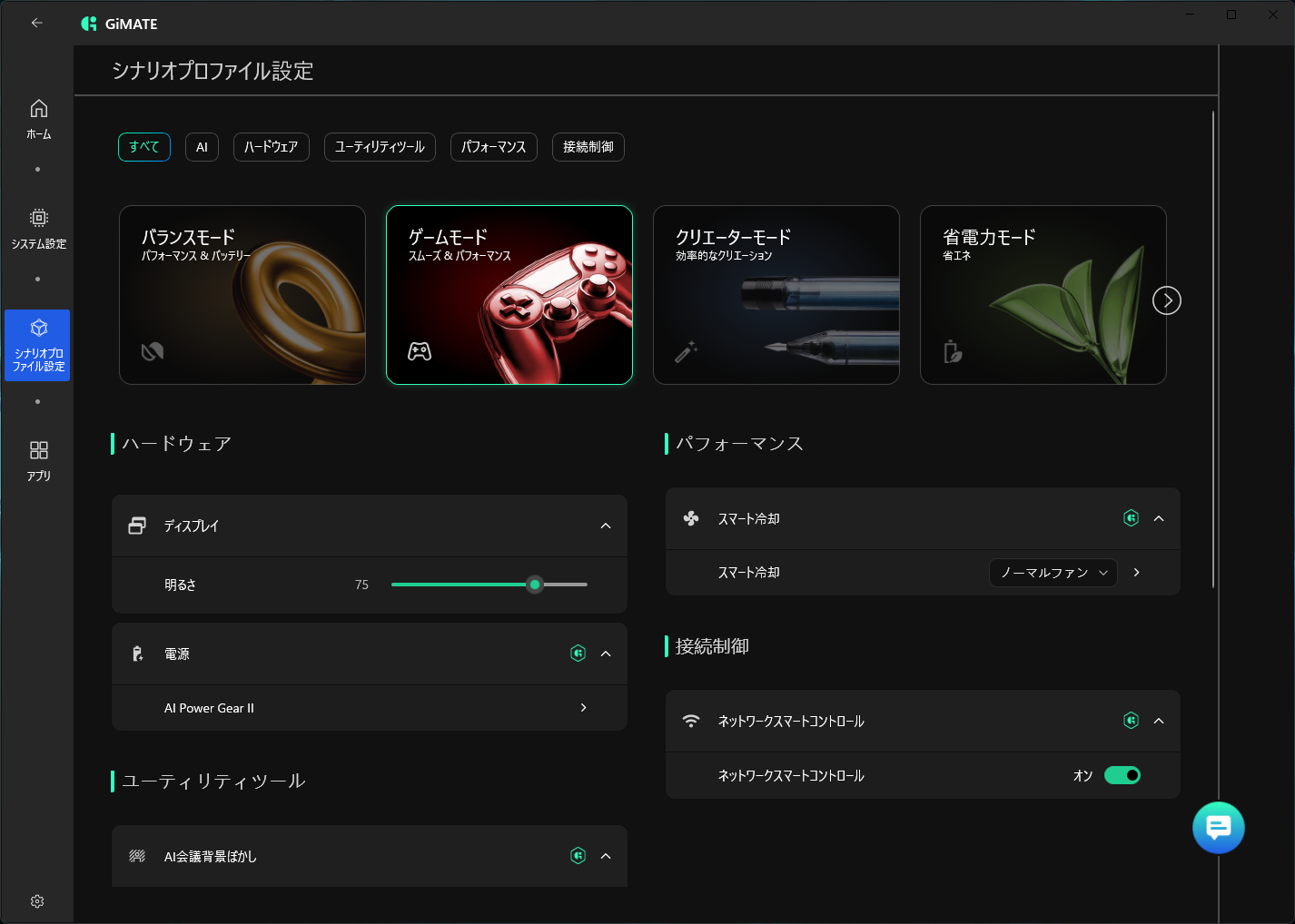The image size is (1295, 924).
Task: Choose the 省電力モード profile card
Action: tap(1043, 295)
